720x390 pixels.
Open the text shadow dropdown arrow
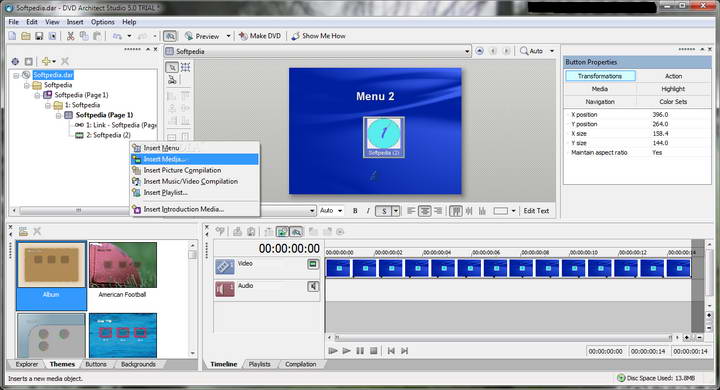coord(396,211)
